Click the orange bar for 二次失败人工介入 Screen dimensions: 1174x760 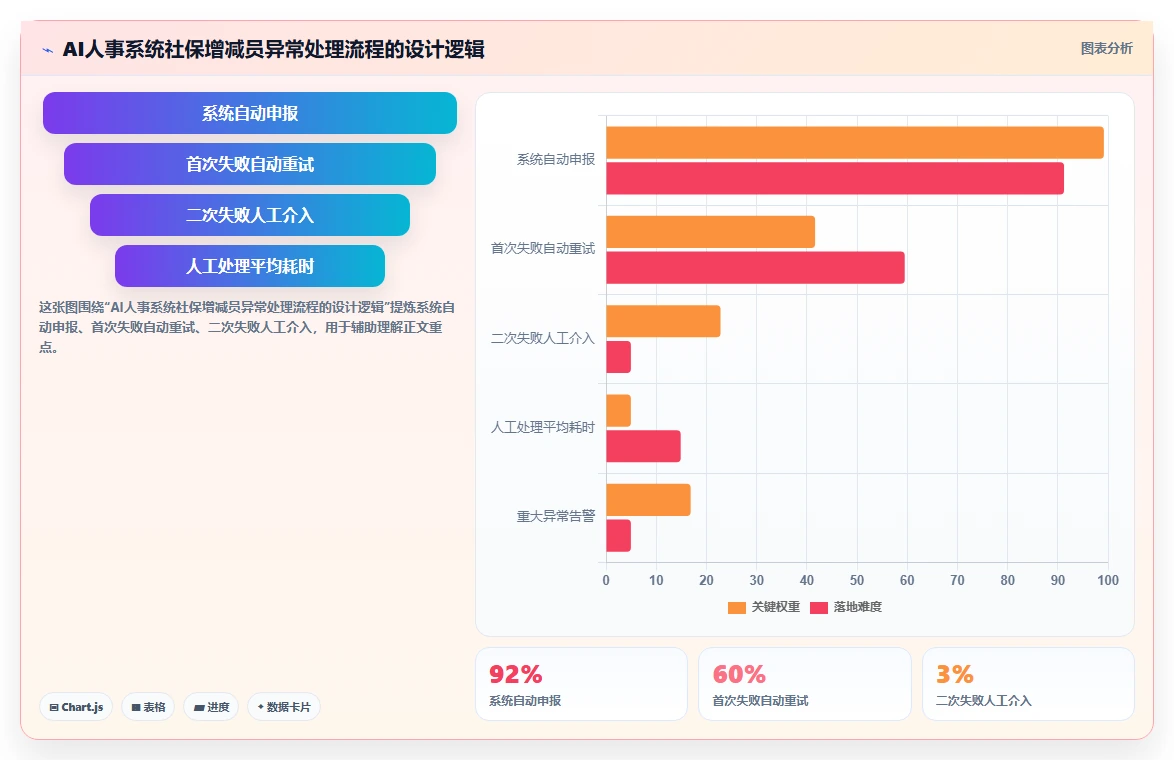click(663, 321)
